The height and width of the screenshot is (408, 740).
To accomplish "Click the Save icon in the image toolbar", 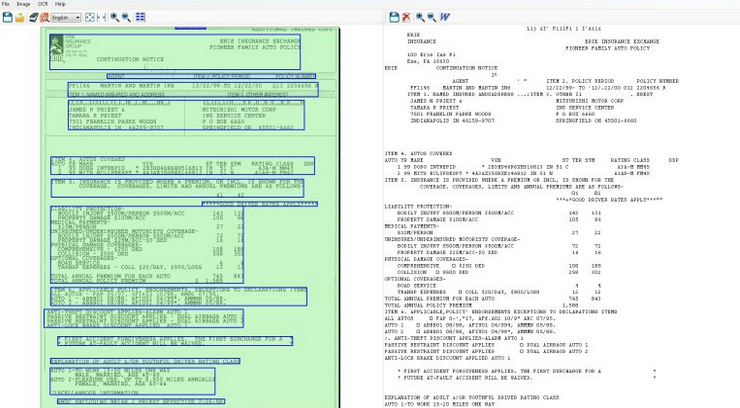I will pos(8,17).
